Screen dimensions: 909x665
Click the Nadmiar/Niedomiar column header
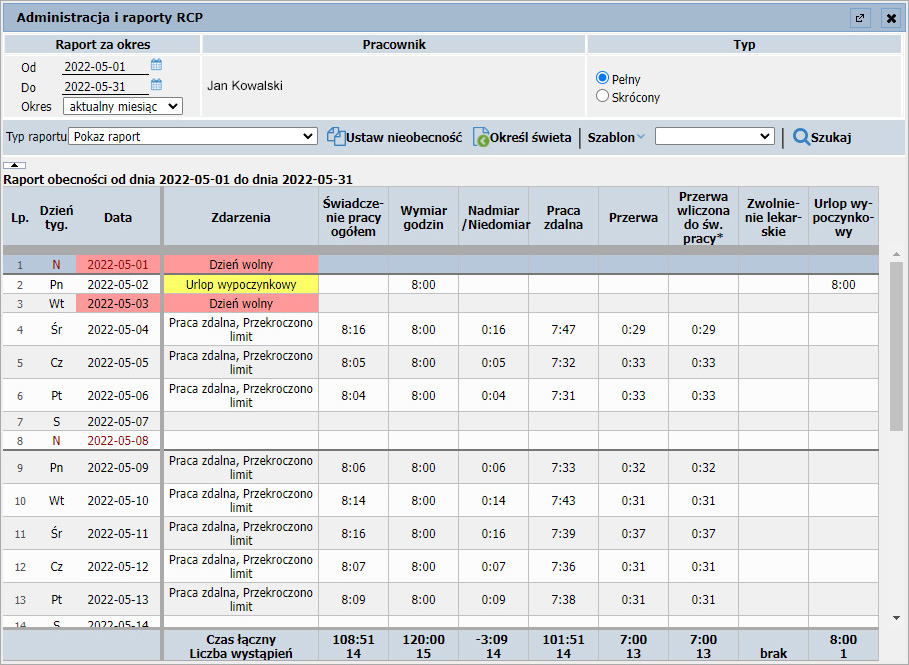[x=493, y=217]
